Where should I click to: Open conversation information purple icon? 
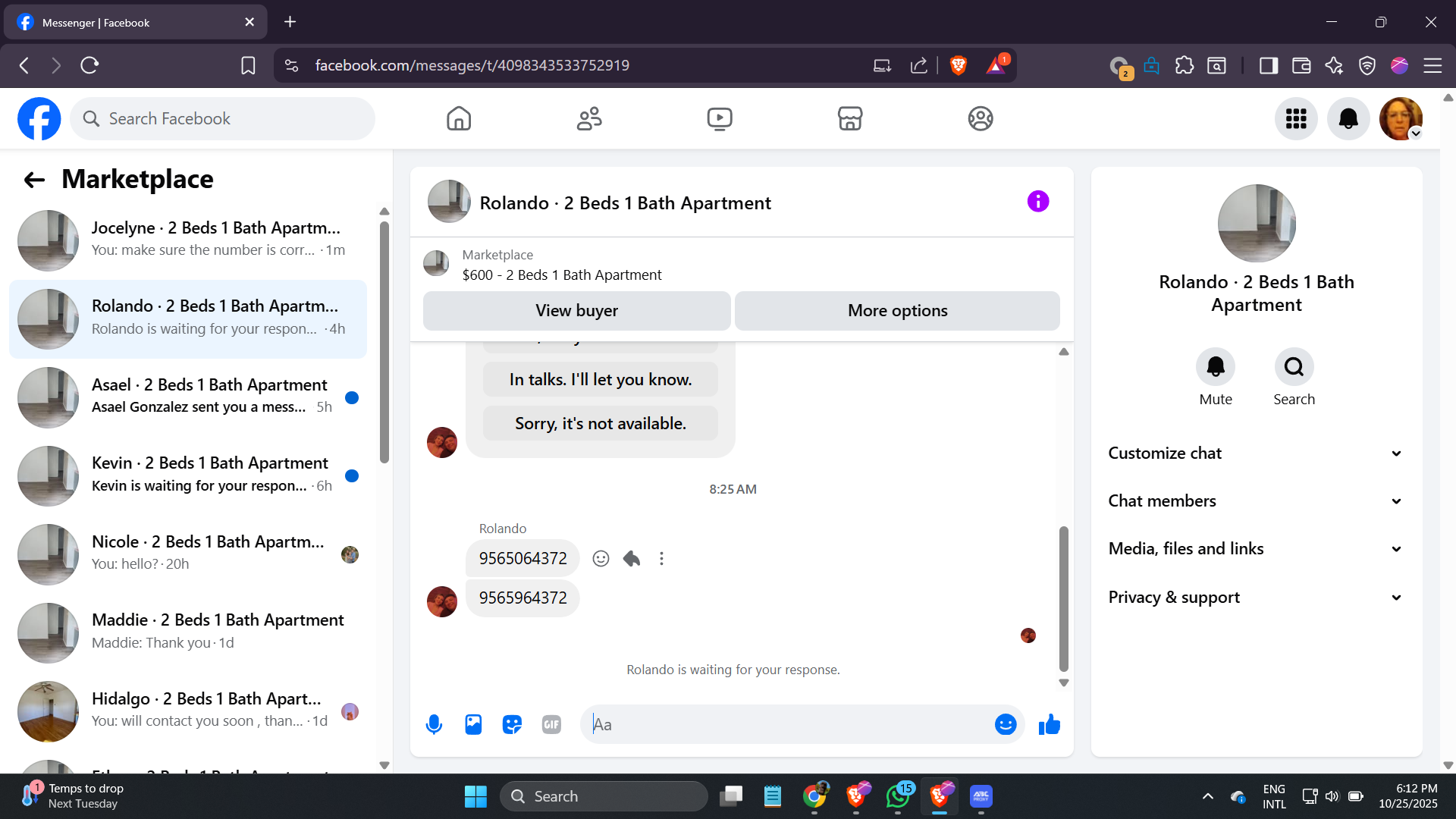coord(1037,202)
